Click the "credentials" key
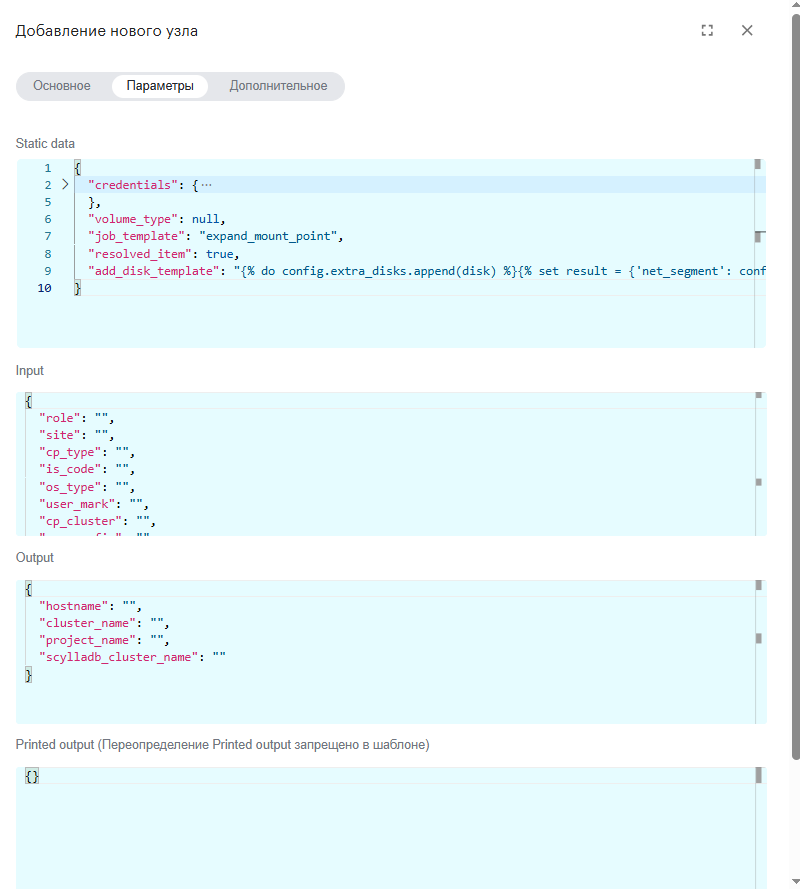This screenshot has width=800, height=889. (133, 185)
